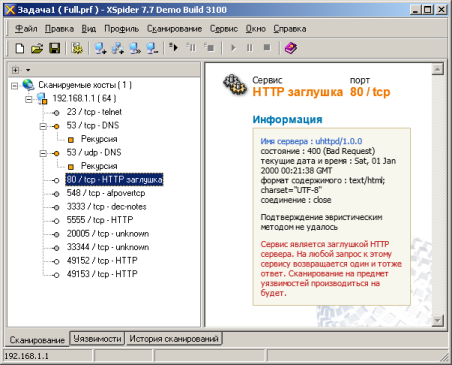Open the Сканирование menu

tap(175, 29)
